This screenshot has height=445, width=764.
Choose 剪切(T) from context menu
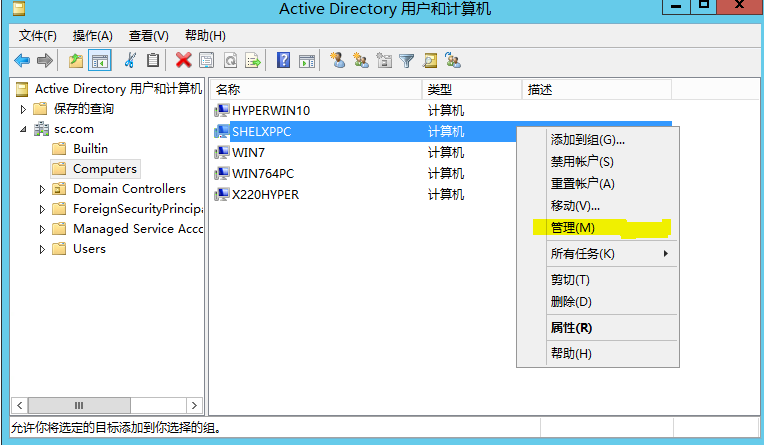[598, 280]
